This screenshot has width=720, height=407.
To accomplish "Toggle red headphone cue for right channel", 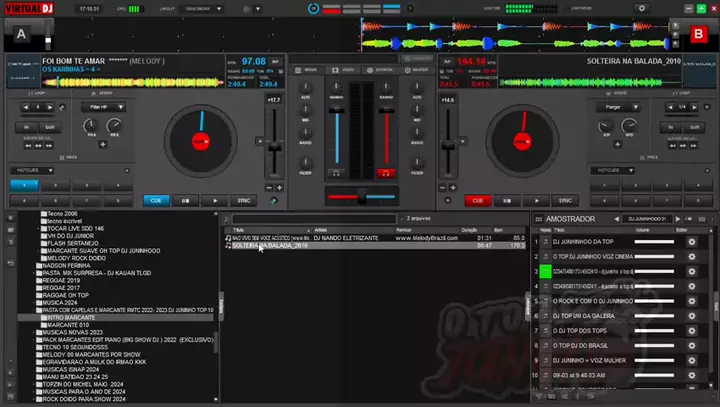I will pos(386,173).
